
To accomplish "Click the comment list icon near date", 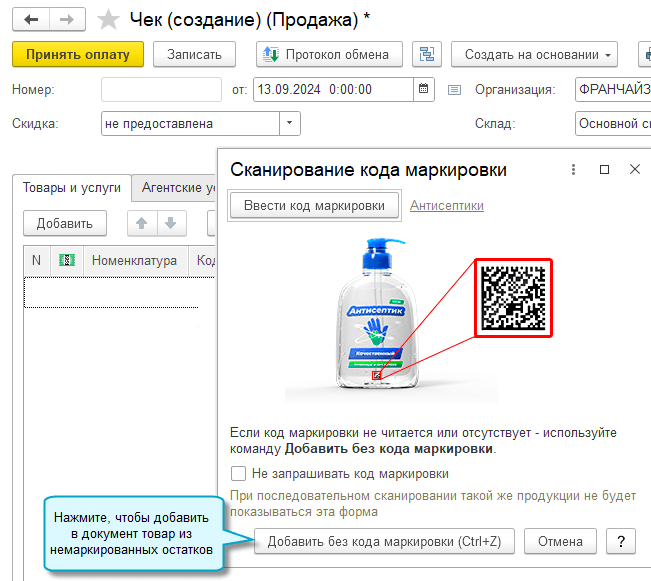I will pos(454,90).
